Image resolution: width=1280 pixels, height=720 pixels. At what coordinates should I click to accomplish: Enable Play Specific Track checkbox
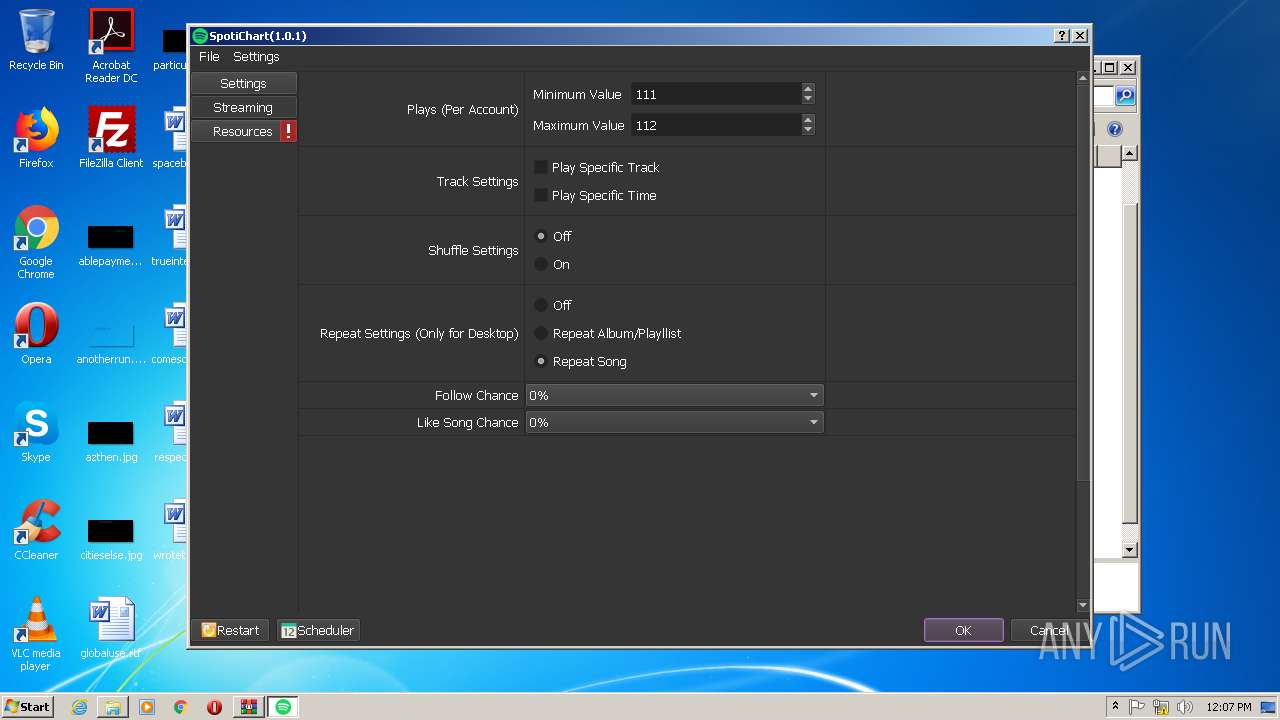point(541,167)
